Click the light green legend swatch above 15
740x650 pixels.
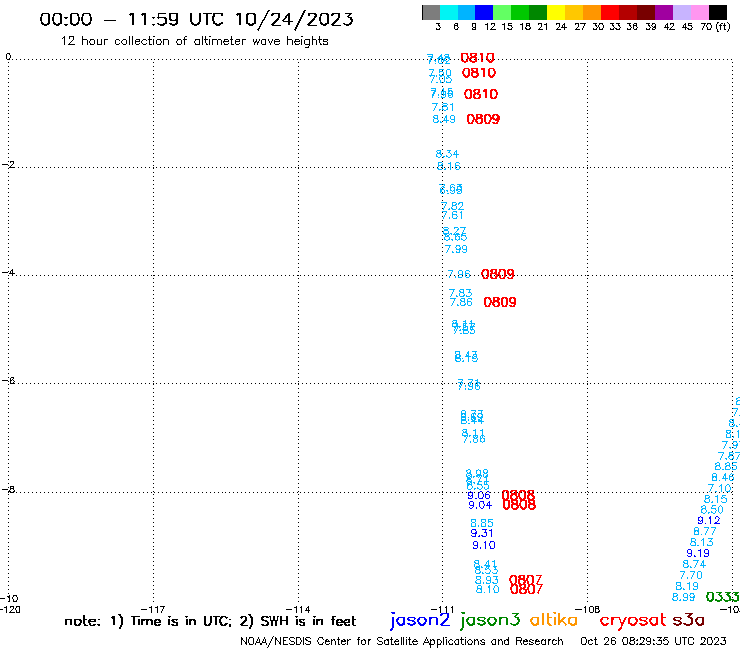tap(502, 12)
